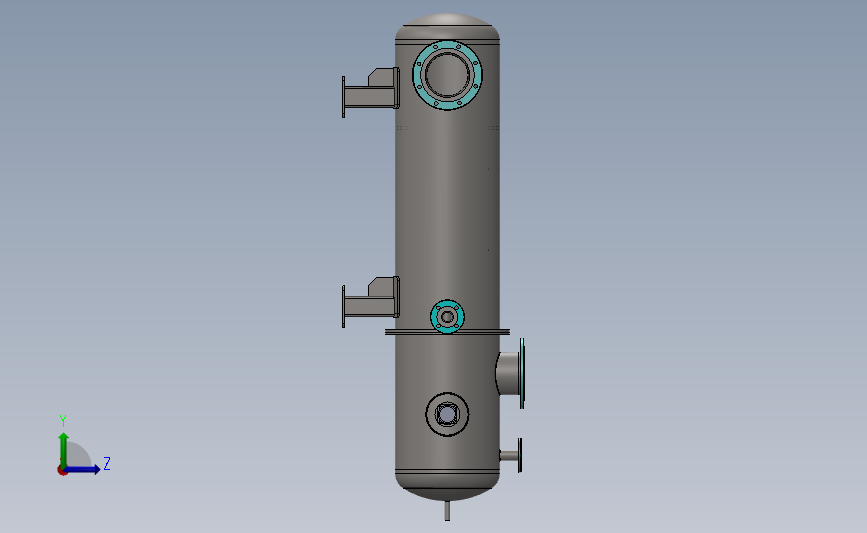Click the red origin of the orientation triad
867x533 pixels.
click(x=62, y=471)
